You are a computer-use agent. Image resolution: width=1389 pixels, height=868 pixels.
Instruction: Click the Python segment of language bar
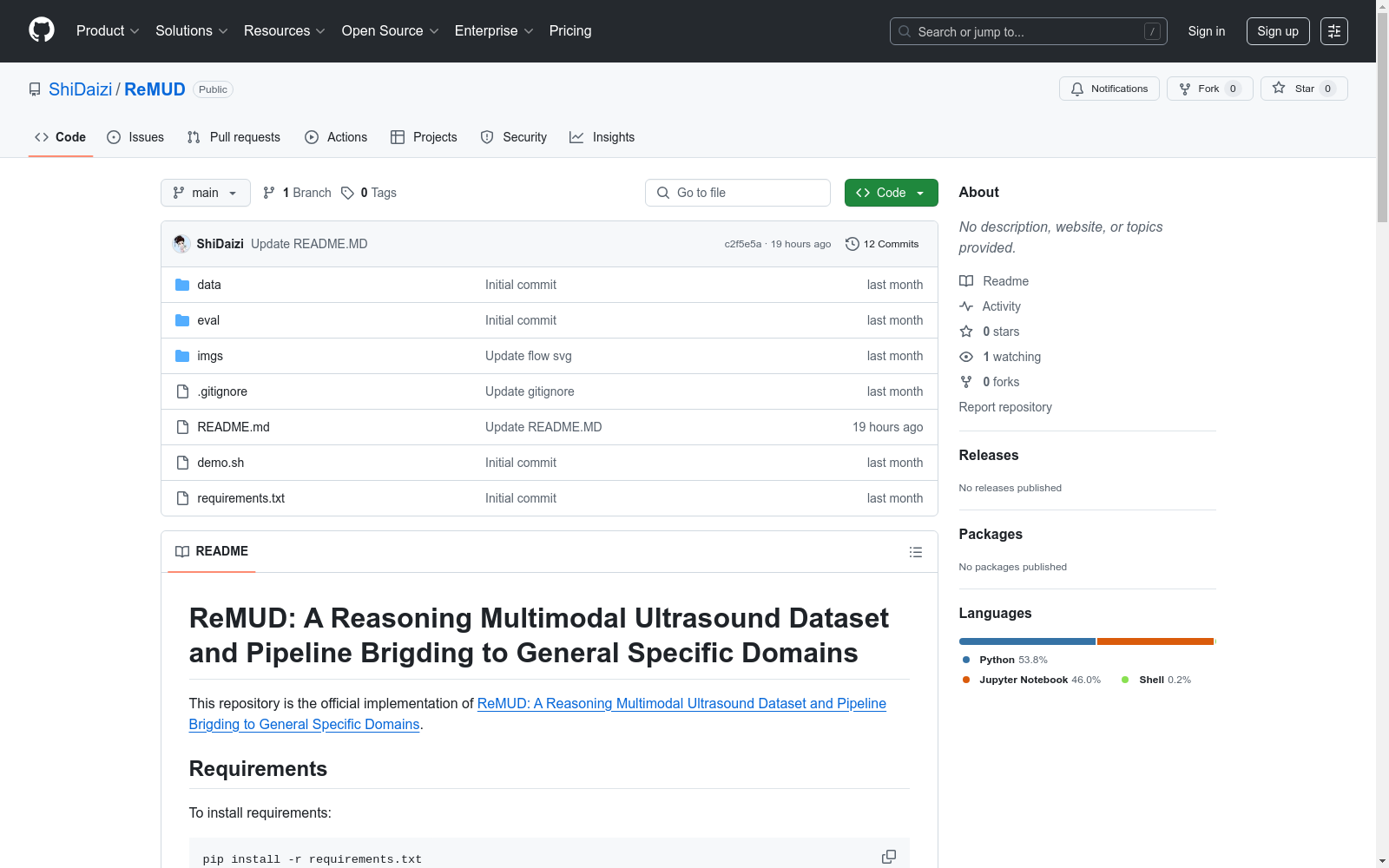click(1026, 641)
